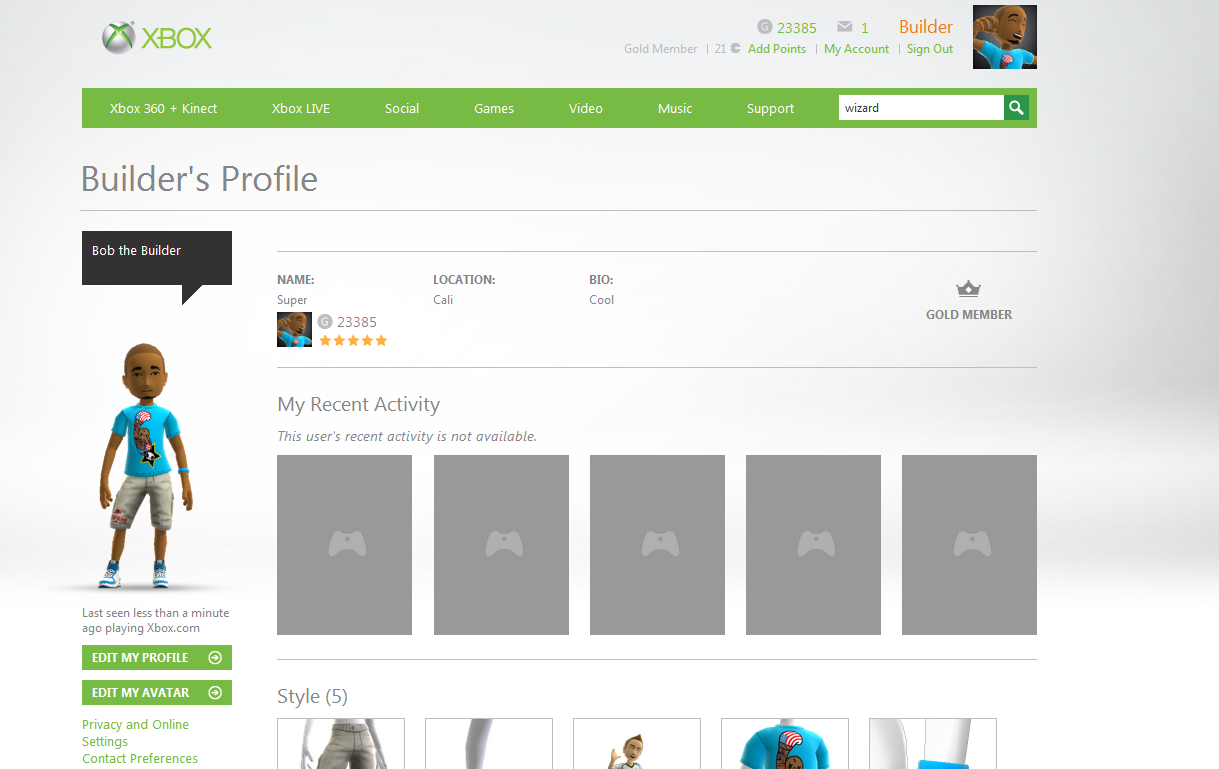Click arrow icon on Edit My Avatar button

click(x=215, y=693)
